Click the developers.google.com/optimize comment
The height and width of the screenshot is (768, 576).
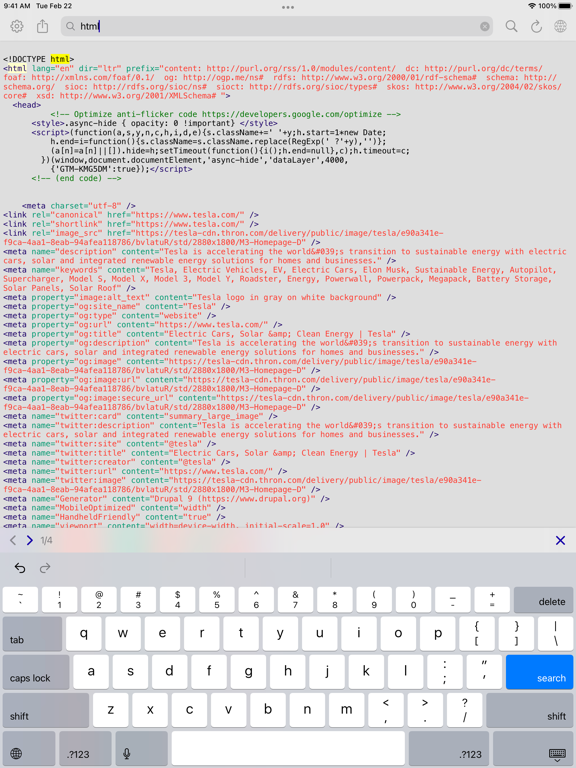[225, 114]
